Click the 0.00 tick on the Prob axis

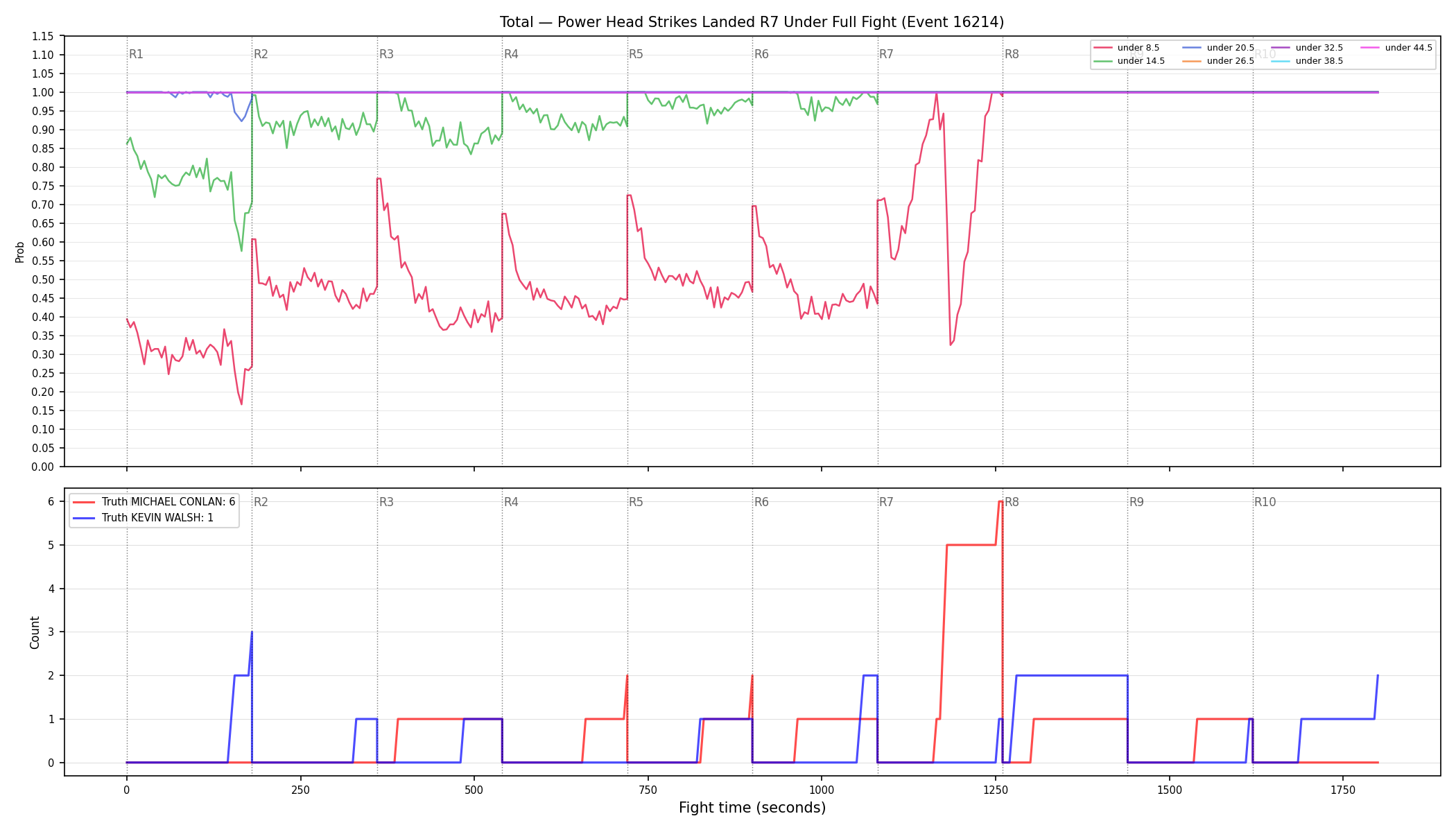43,467
